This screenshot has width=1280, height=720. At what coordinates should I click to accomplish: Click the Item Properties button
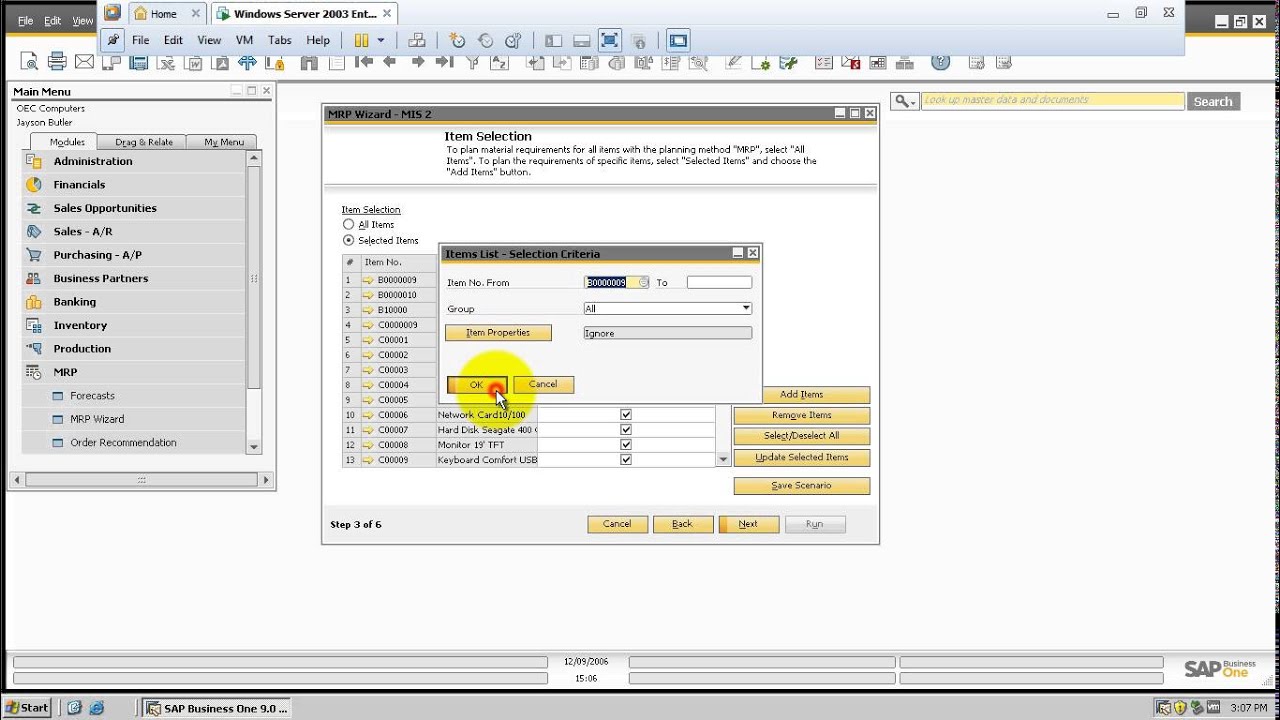498,333
